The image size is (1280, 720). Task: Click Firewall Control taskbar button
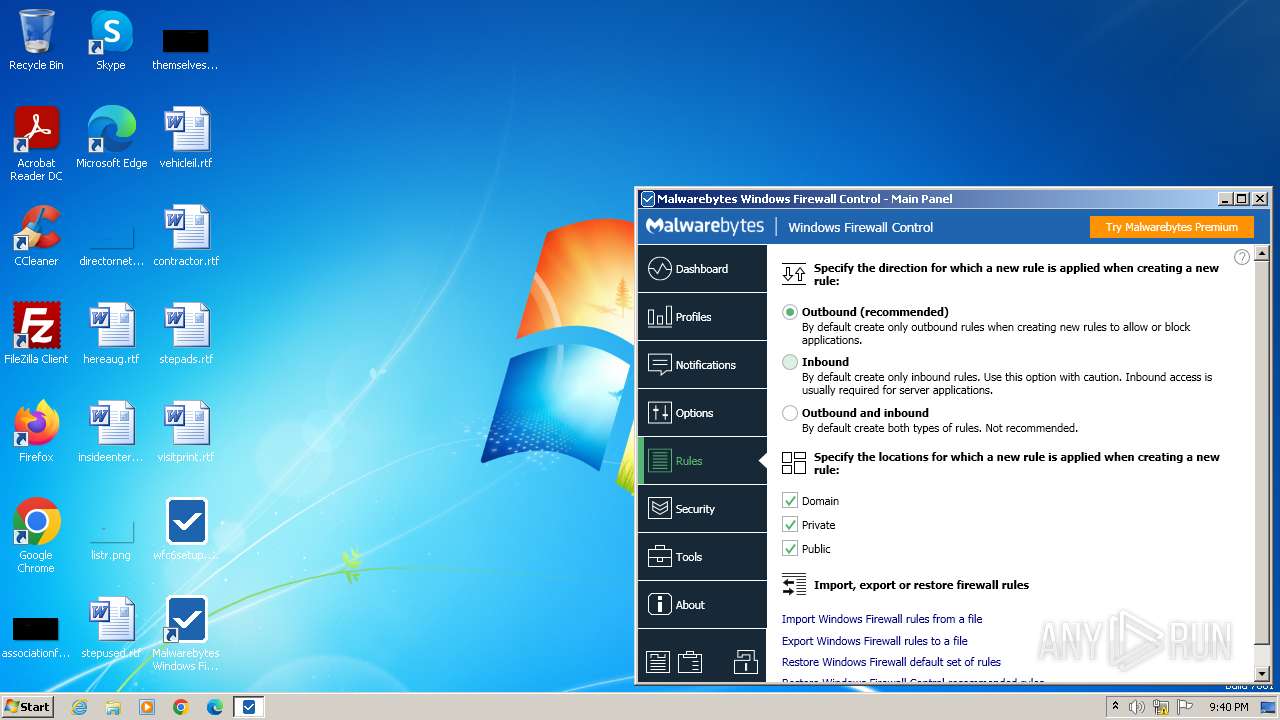click(249, 707)
